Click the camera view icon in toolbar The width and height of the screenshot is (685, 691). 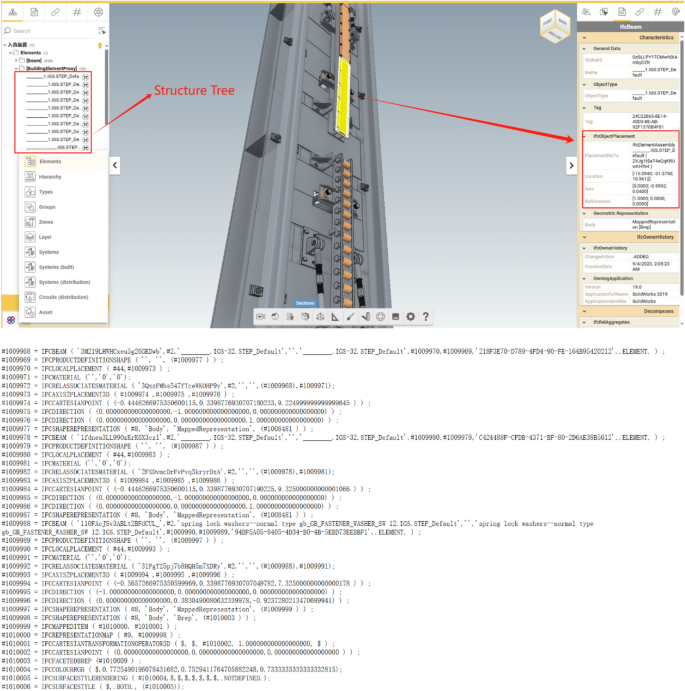point(260,317)
